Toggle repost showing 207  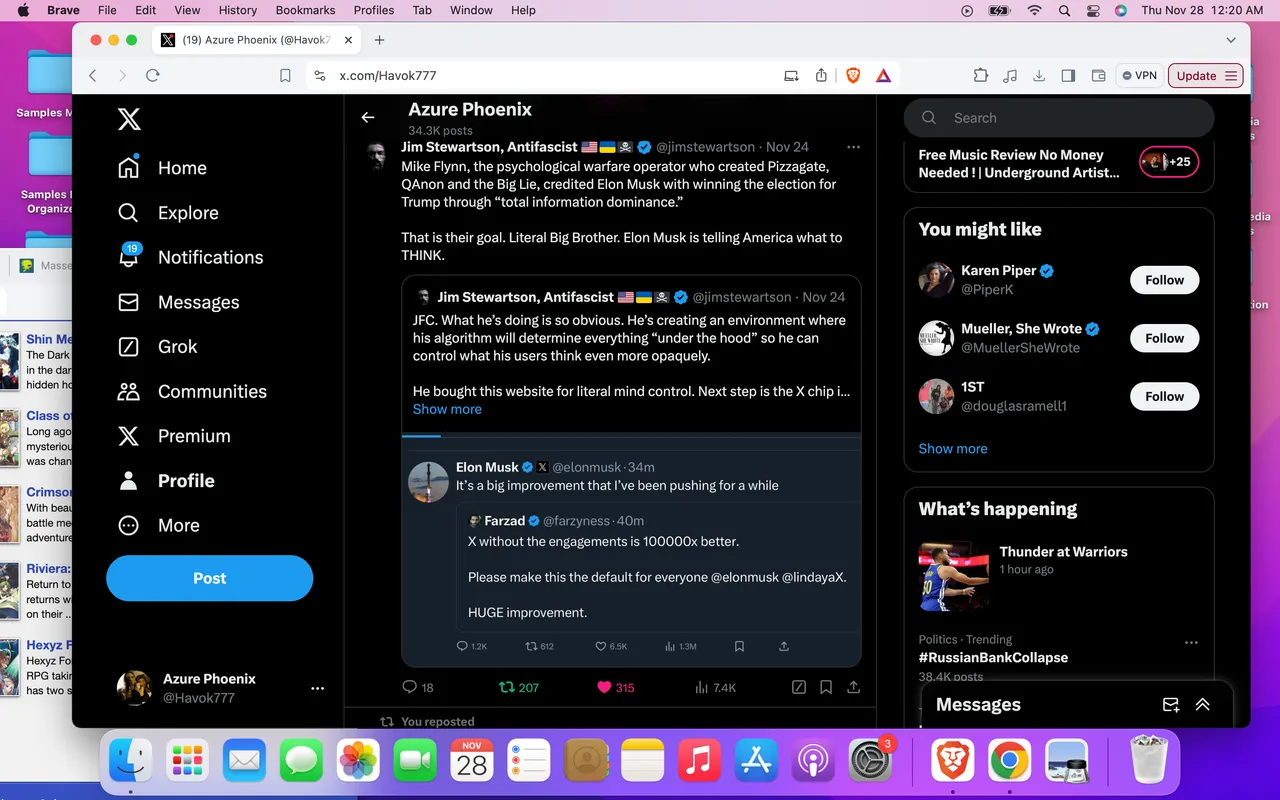click(x=519, y=687)
